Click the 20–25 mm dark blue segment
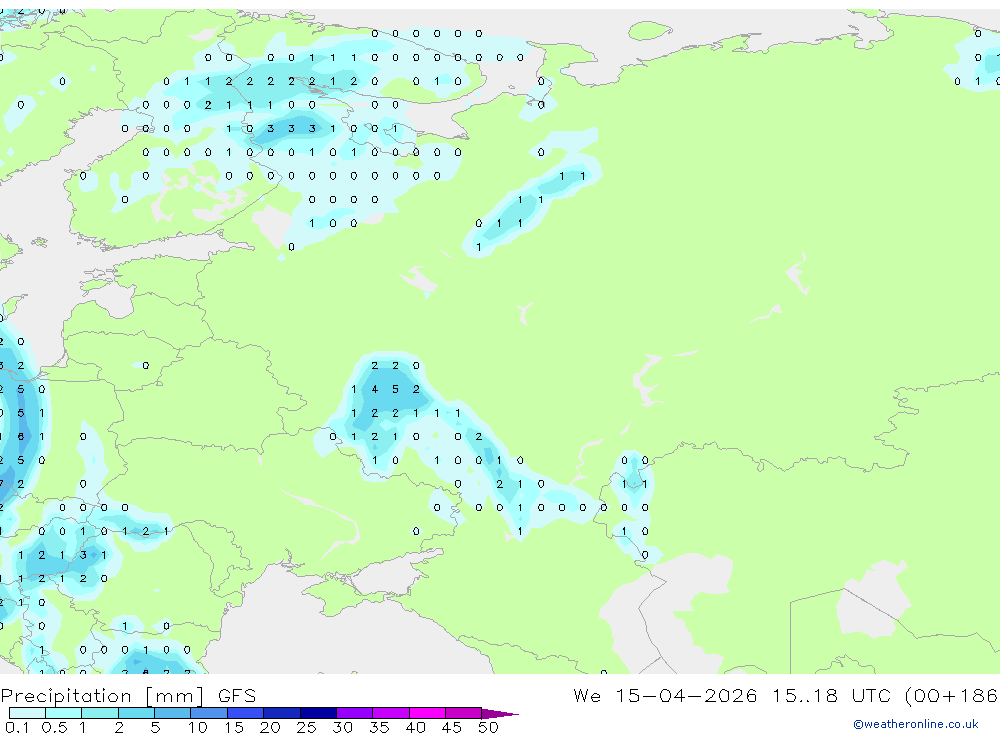 pyautogui.click(x=282, y=713)
